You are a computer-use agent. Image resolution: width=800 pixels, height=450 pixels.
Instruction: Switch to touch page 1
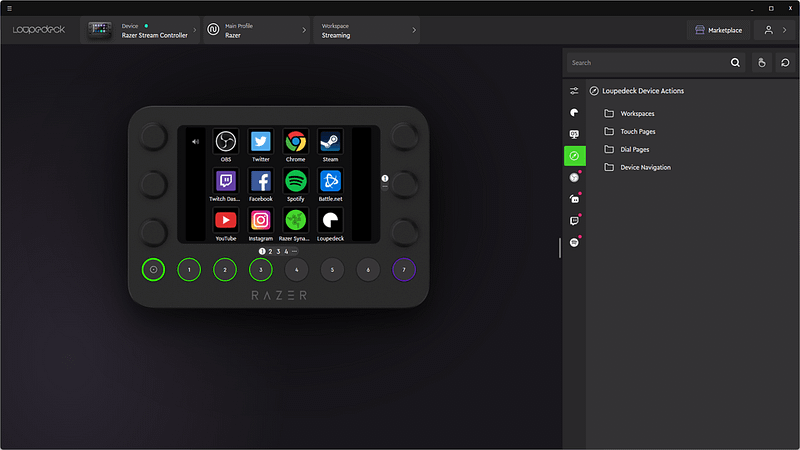[x=262, y=251]
